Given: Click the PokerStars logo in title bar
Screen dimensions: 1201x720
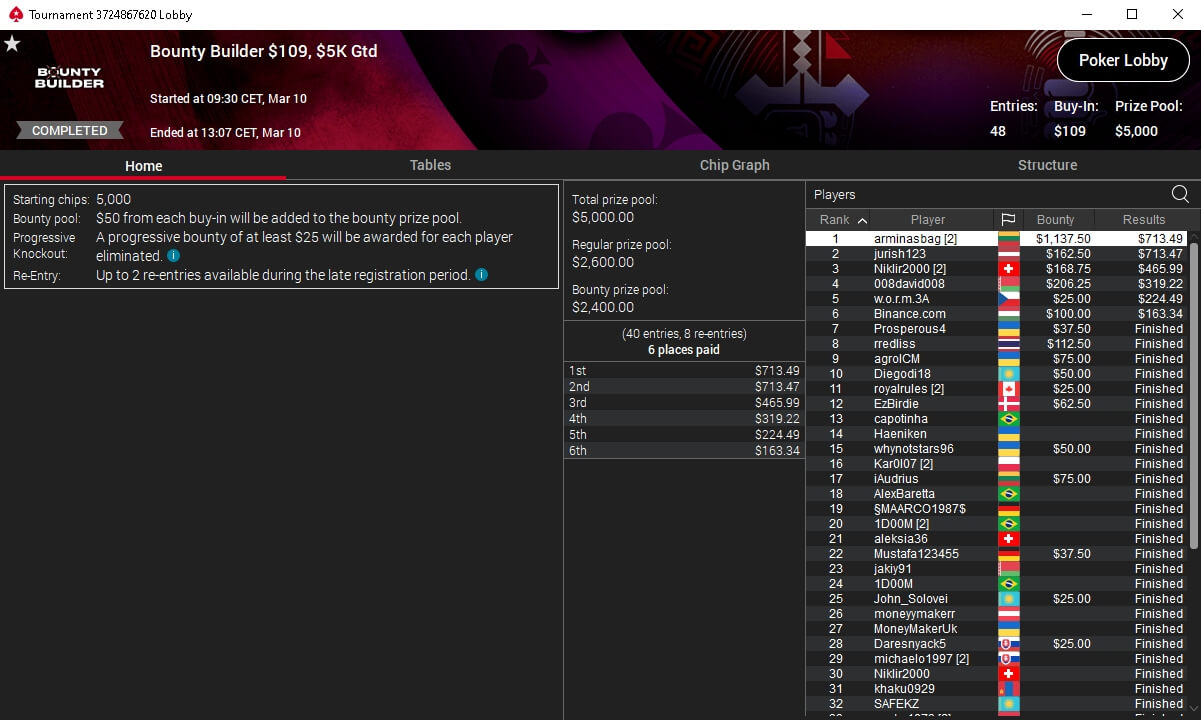Looking at the screenshot, I should 13,14.
